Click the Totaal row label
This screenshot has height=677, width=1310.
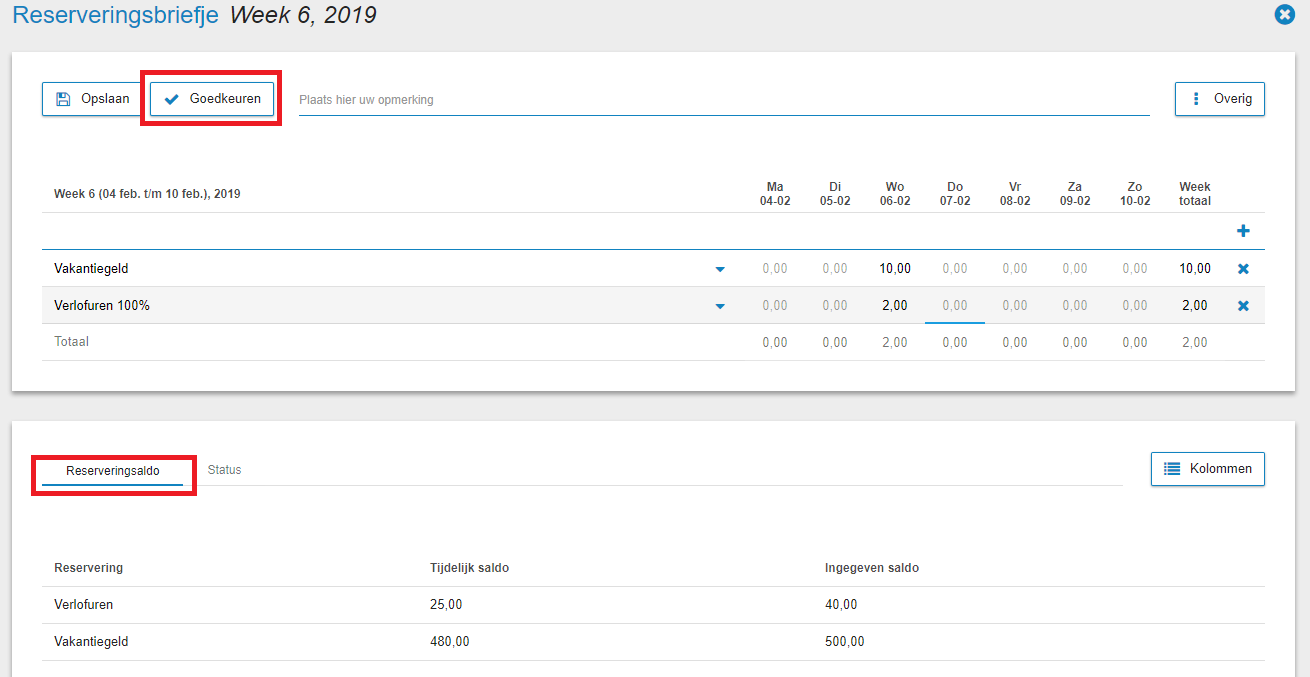(x=71, y=342)
